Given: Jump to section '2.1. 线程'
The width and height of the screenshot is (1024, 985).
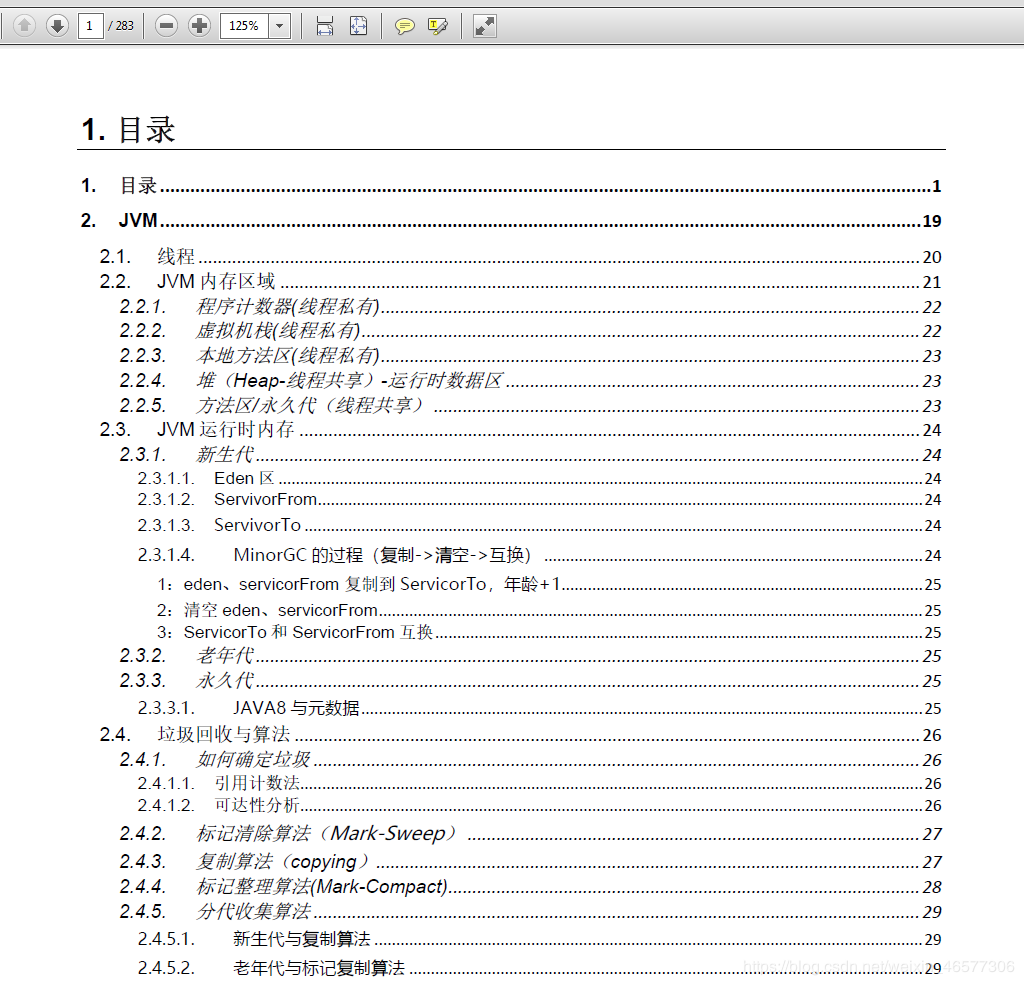Looking at the screenshot, I should [520, 257].
